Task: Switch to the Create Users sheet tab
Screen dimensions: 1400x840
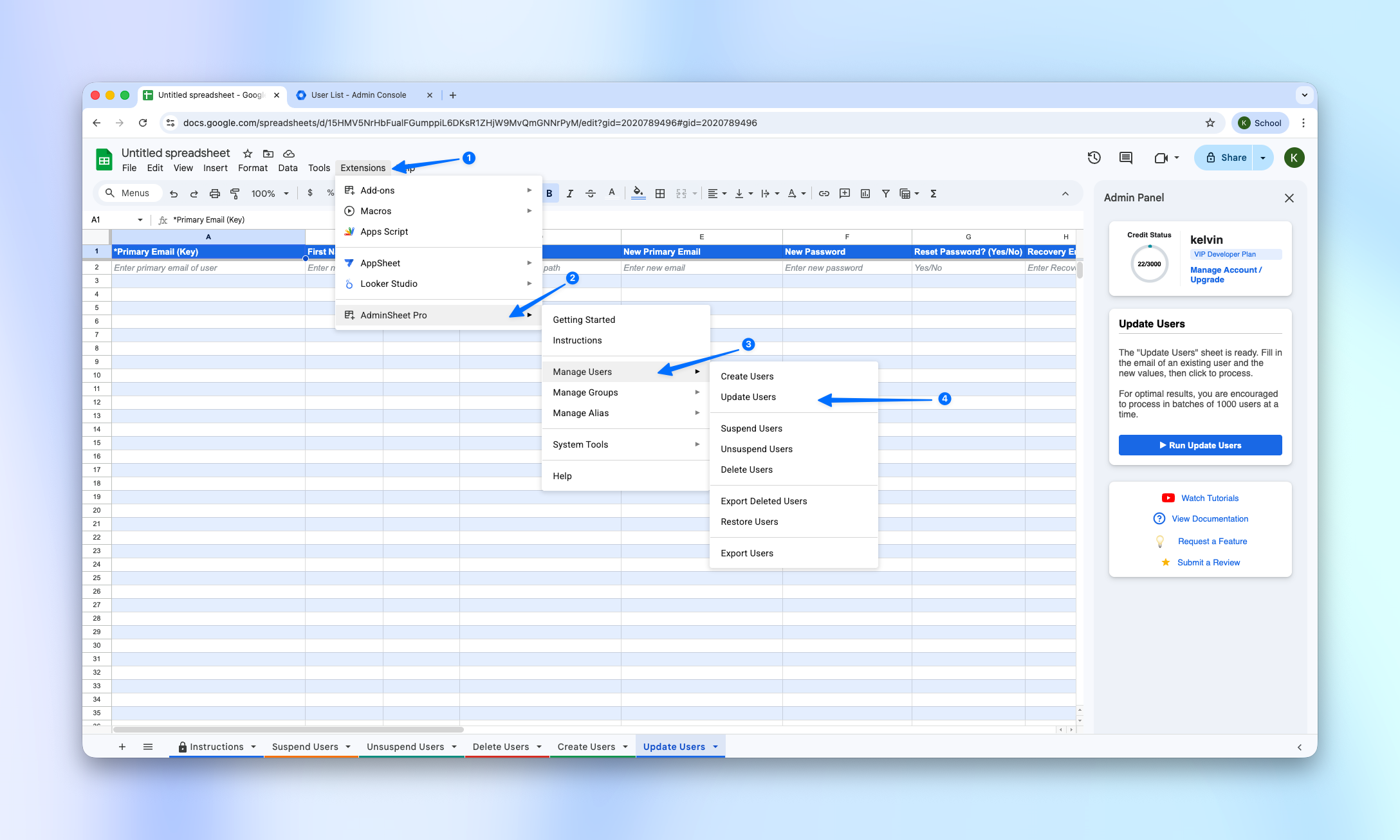Action: click(586, 747)
